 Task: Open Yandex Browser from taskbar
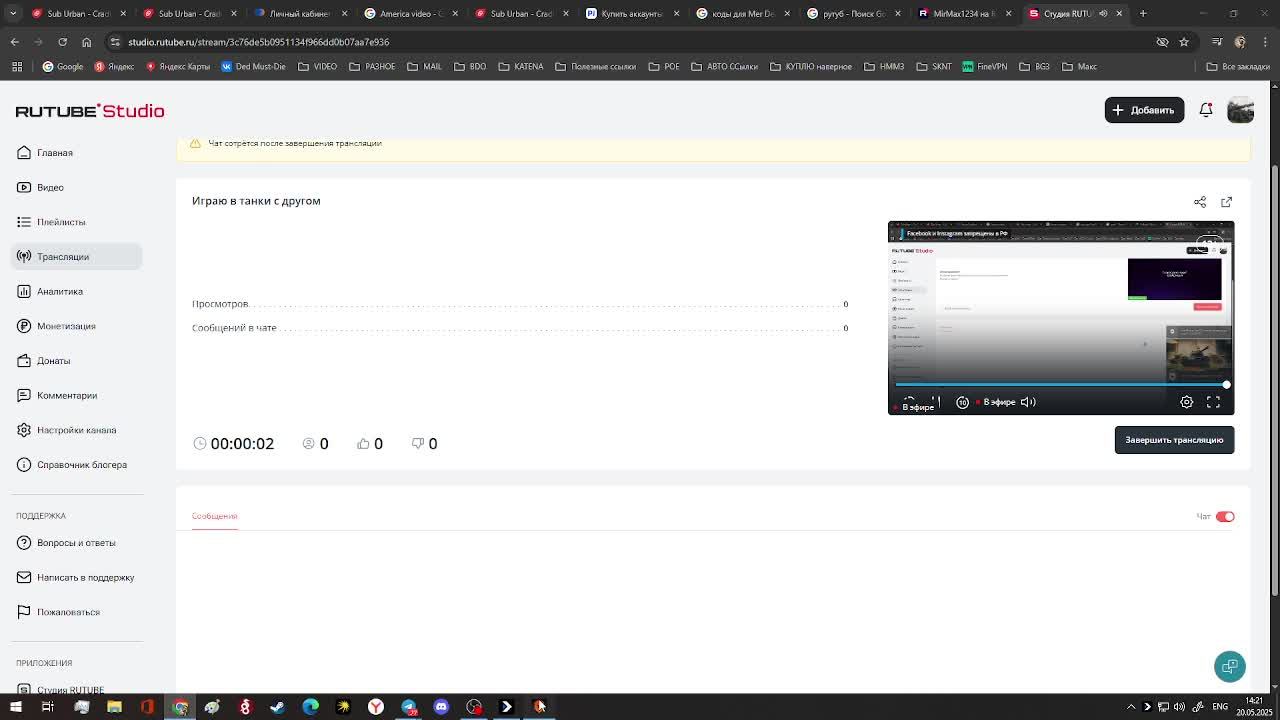click(x=376, y=707)
